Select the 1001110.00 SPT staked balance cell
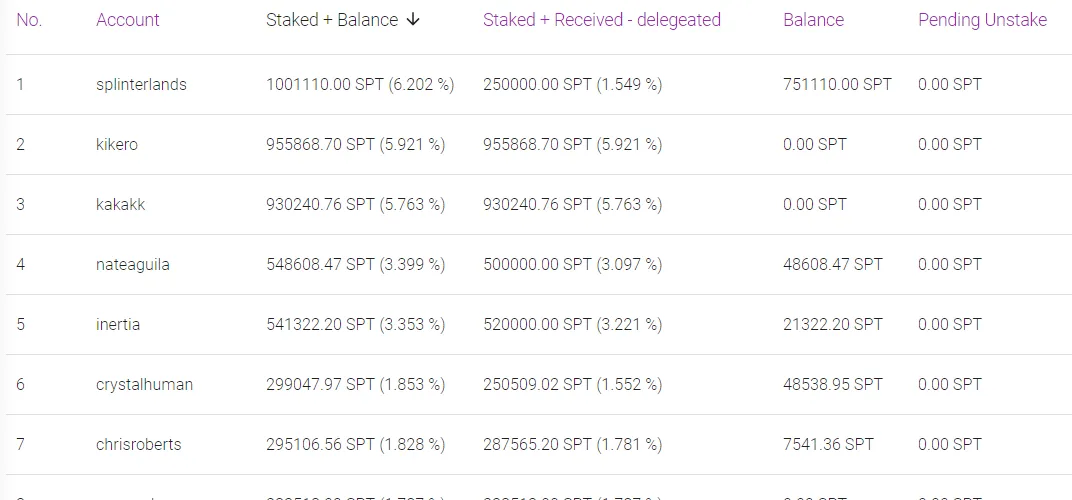 (360, 85)
